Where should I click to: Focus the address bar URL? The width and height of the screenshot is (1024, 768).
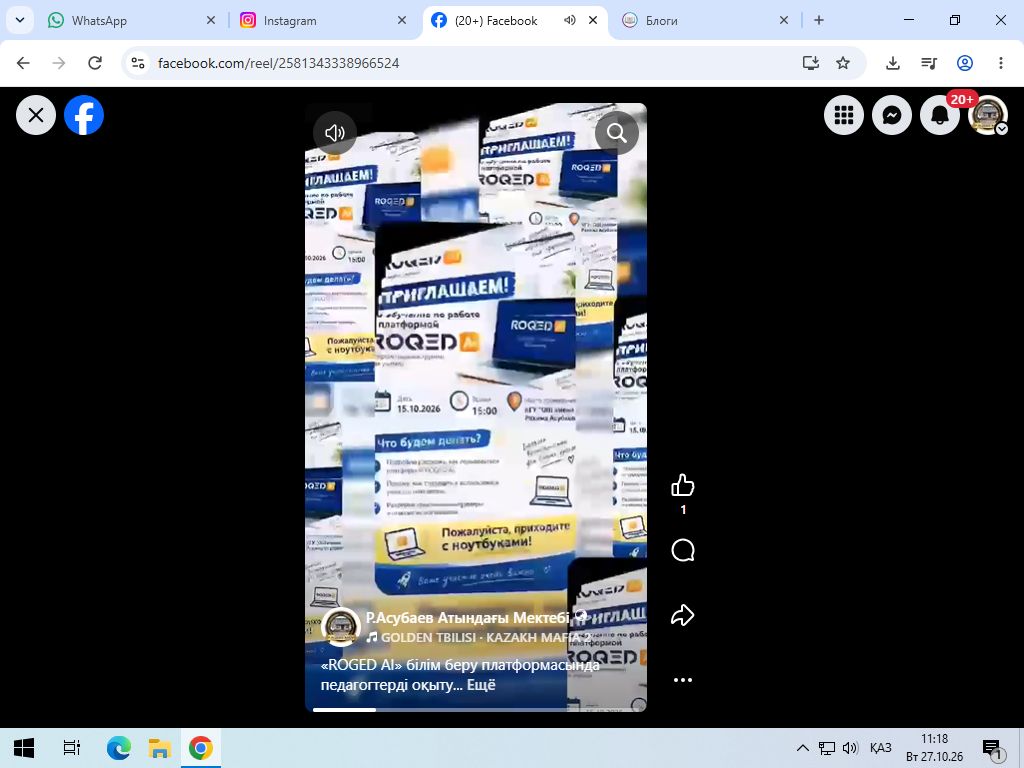tap(278, 63)
